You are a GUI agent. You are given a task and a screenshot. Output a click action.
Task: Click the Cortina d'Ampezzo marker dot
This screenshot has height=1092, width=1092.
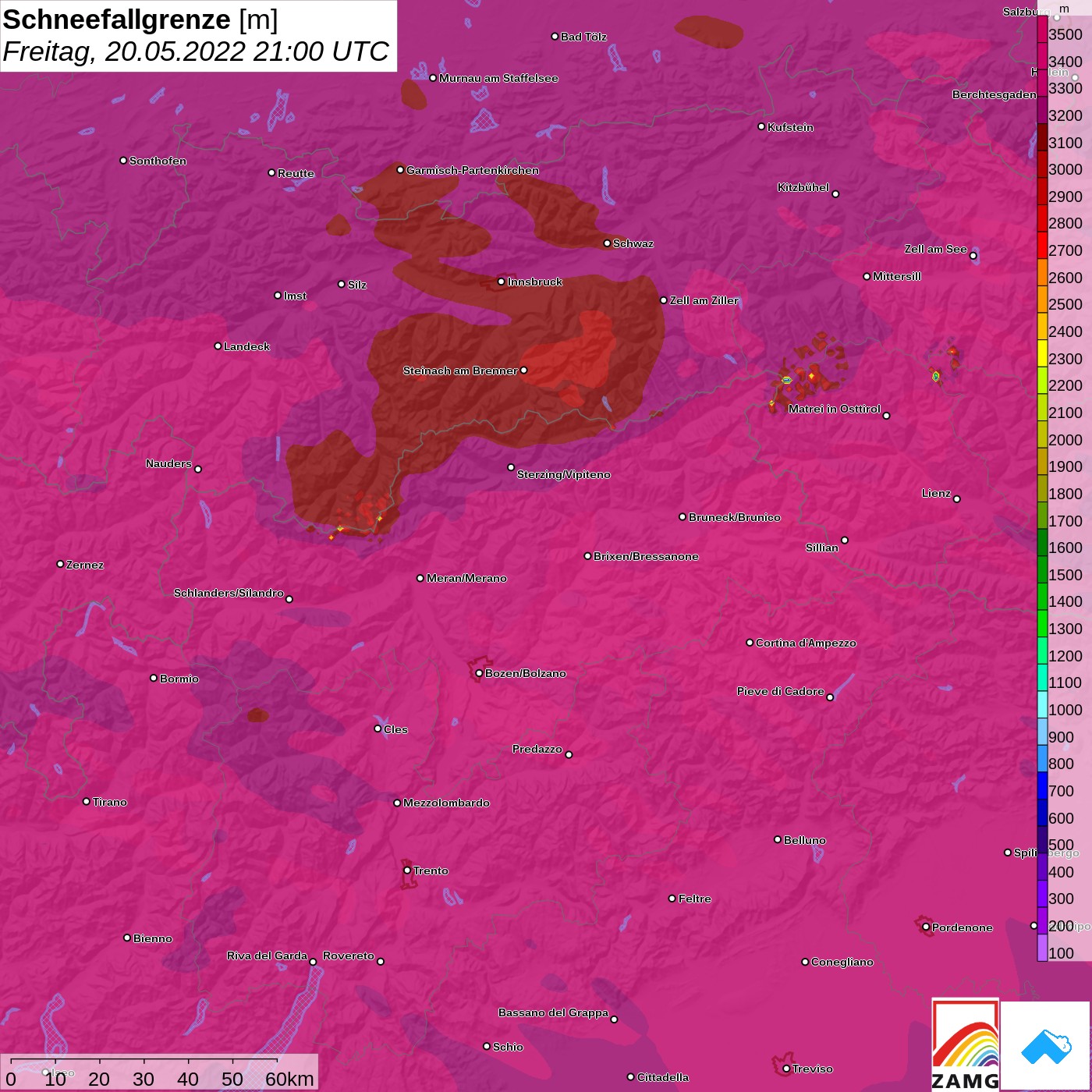(750, 643)
